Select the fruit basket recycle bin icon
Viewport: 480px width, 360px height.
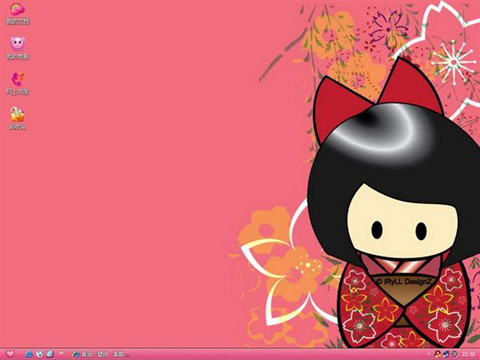pos(17,114)
